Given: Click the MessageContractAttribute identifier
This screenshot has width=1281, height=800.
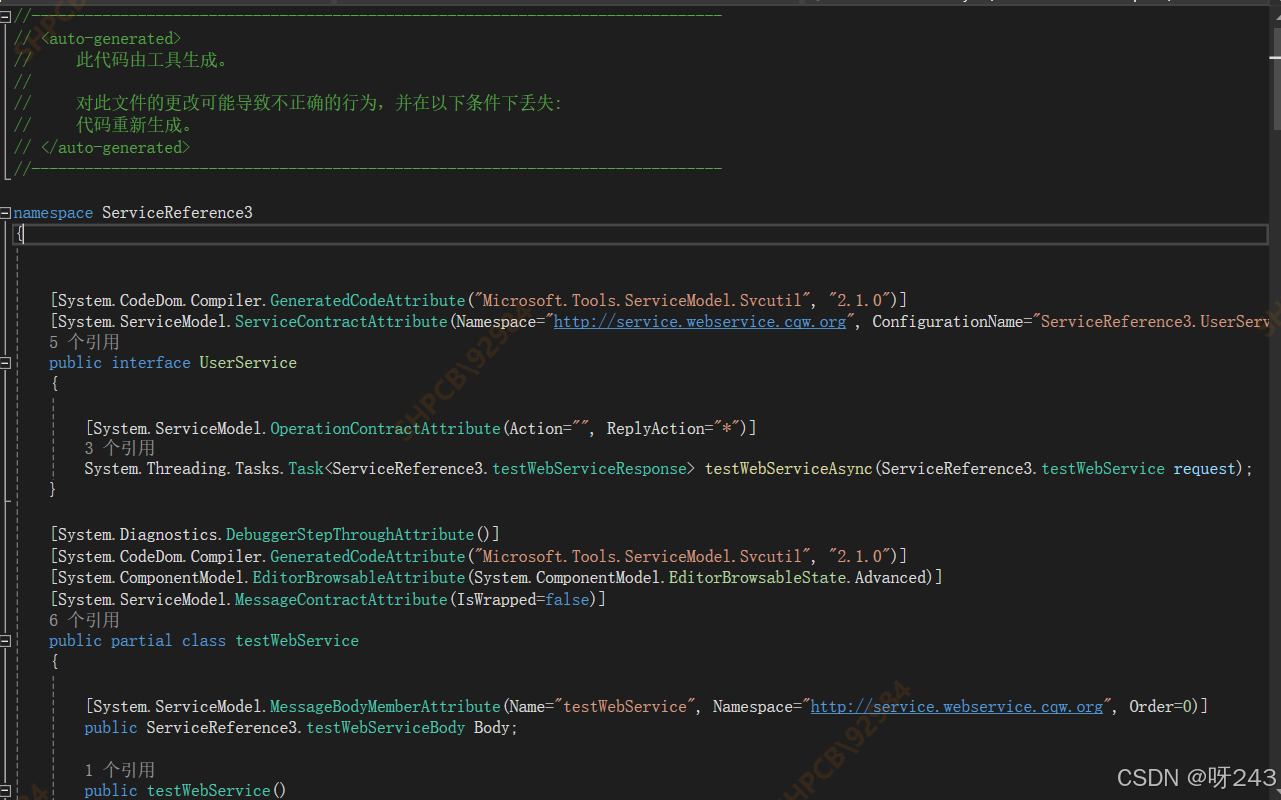Looking at the screenshot, I should [341, 599].
